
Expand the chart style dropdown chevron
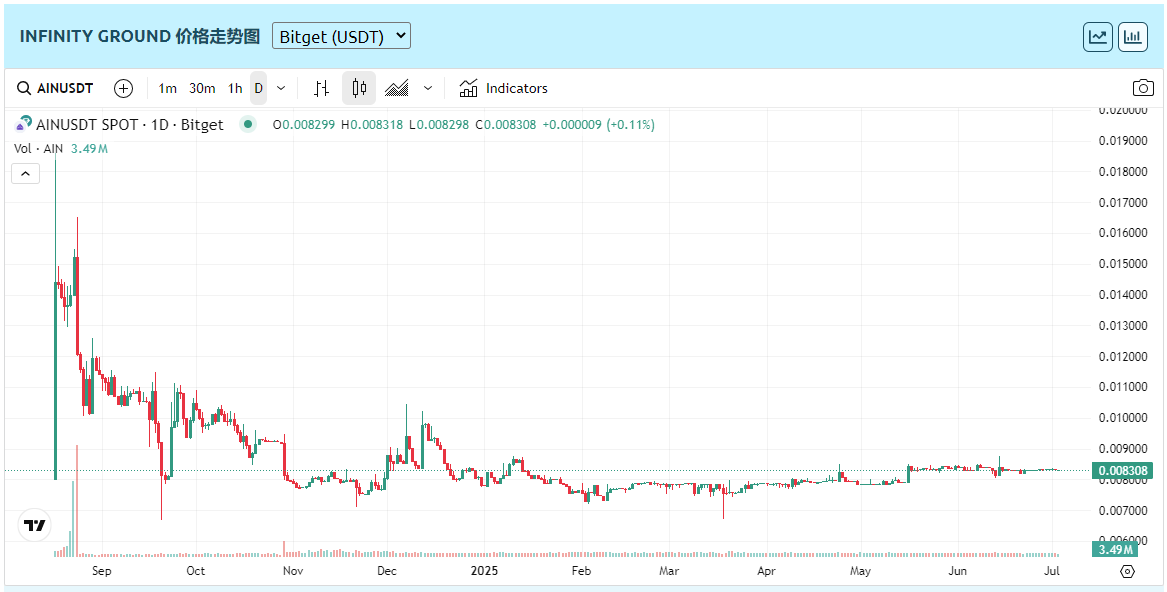pyautogui.click(x=428, y=88)
